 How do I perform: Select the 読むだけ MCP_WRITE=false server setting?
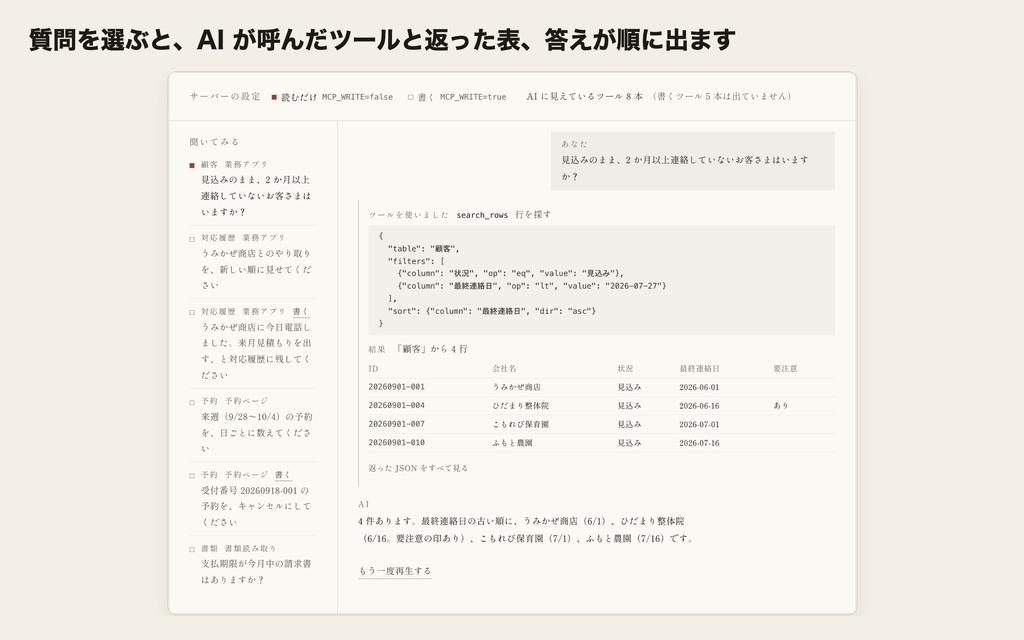(332, 97)
